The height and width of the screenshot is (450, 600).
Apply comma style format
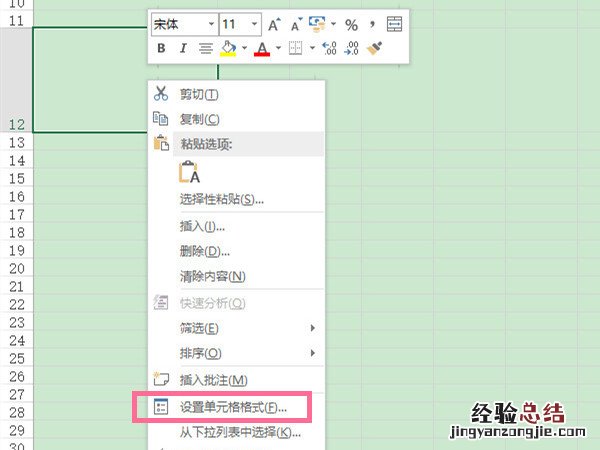(x=372, y=25)
